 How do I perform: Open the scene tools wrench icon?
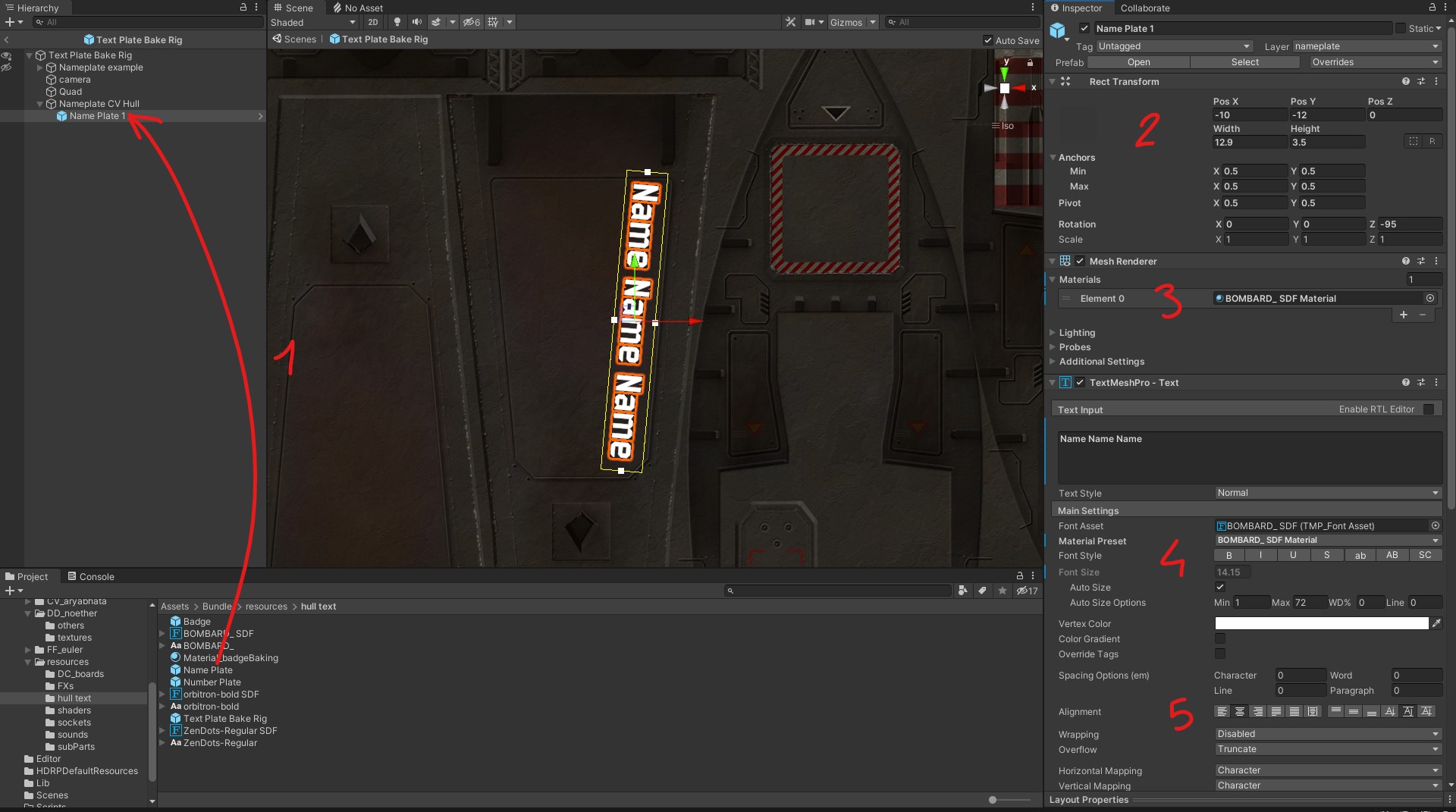coord(790,22)
